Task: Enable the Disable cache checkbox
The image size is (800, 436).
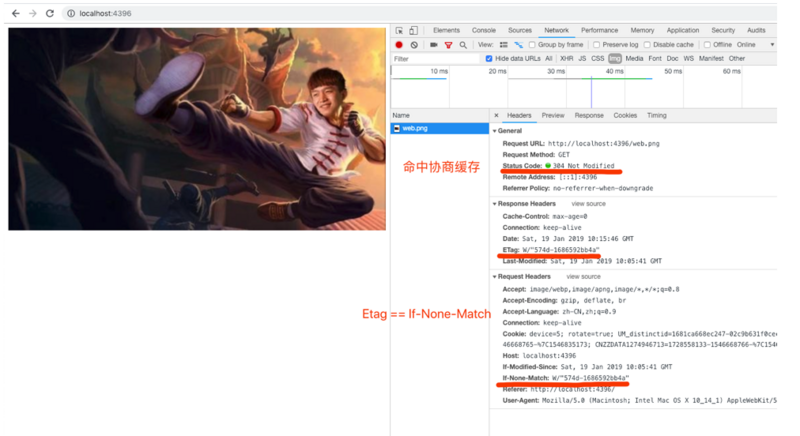Action: [647, 45]
